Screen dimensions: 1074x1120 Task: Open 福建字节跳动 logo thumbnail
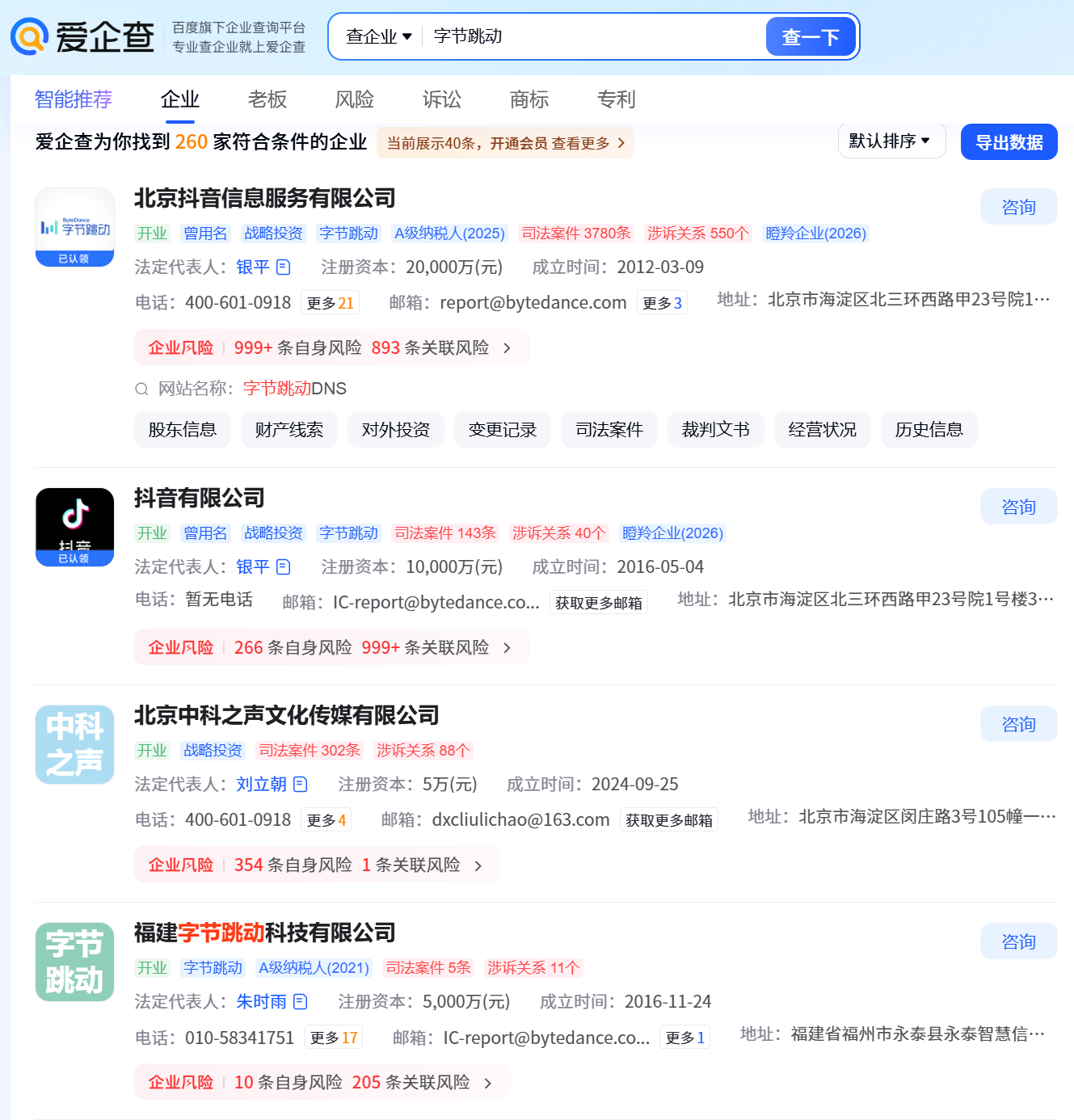click(x=74, y=962)
